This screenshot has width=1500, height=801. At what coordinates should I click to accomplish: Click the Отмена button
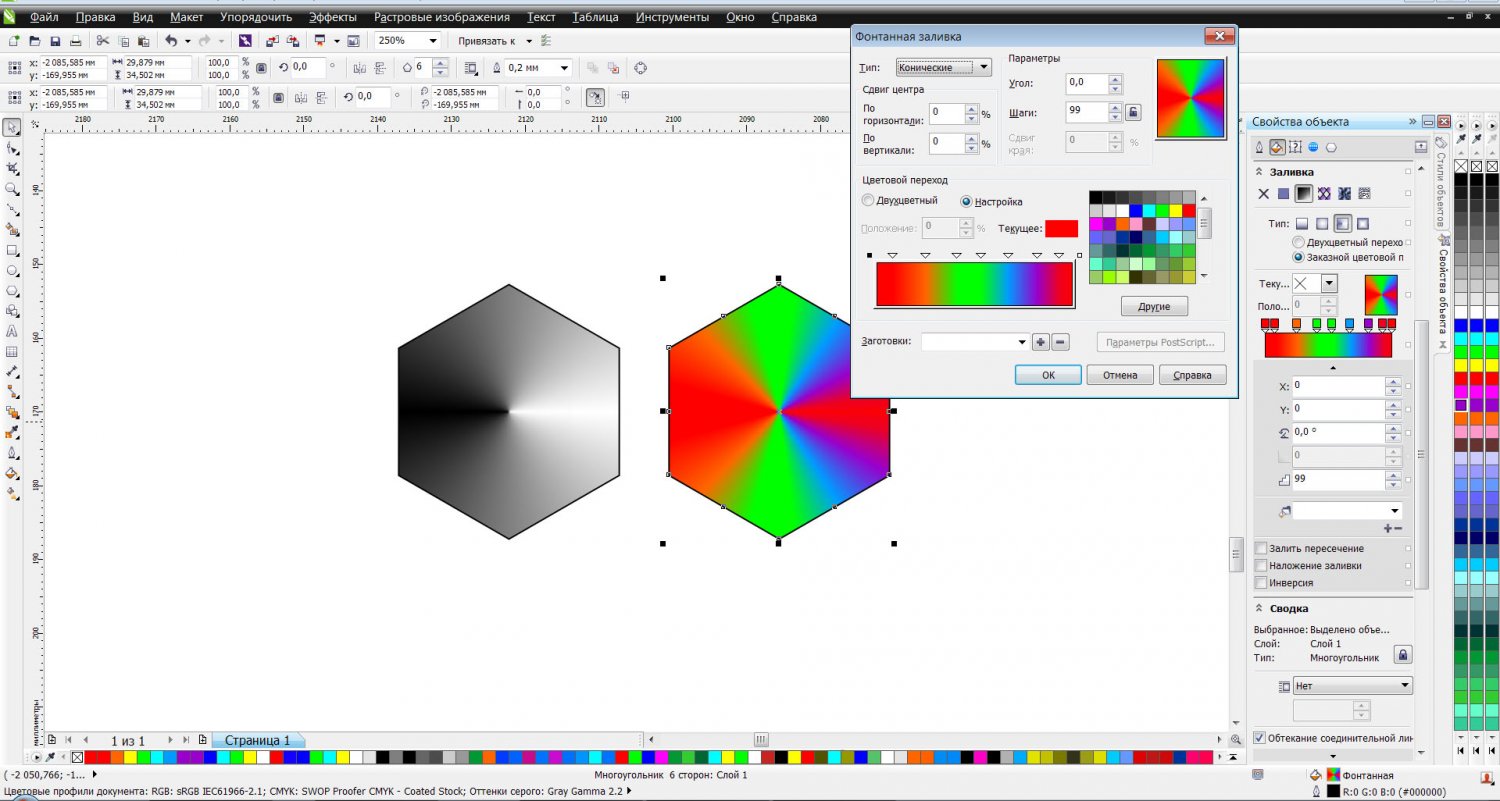click(1120, 375)
